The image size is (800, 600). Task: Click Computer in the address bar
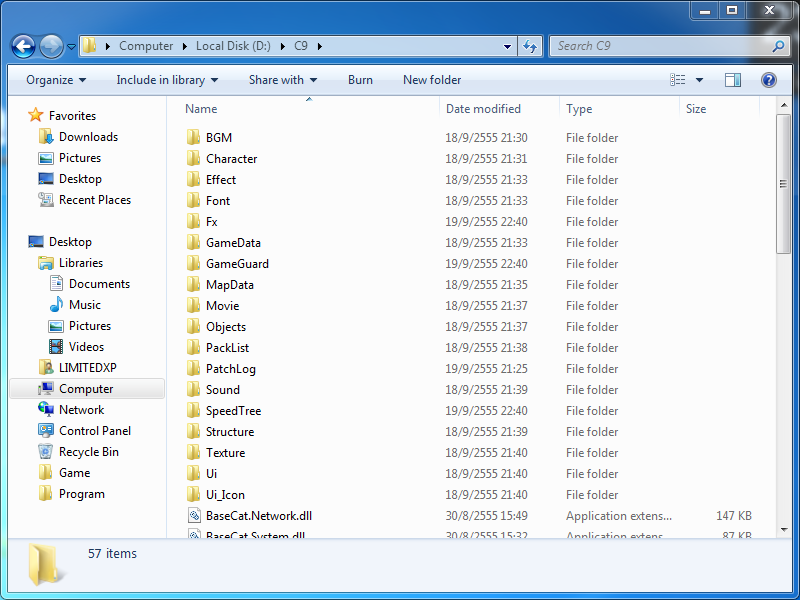146,46
